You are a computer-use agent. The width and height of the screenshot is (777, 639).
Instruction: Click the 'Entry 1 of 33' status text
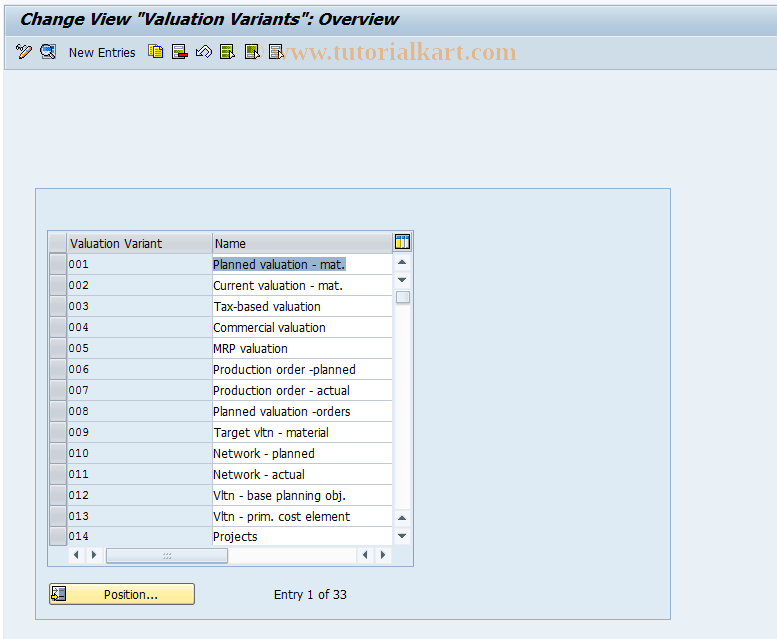(x=310, y=594)
